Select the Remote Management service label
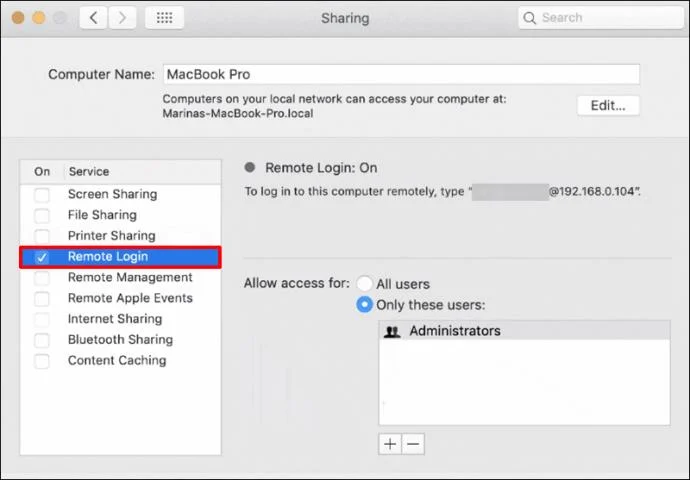Viewport: 690px width, 480px height. coord(130,277)
